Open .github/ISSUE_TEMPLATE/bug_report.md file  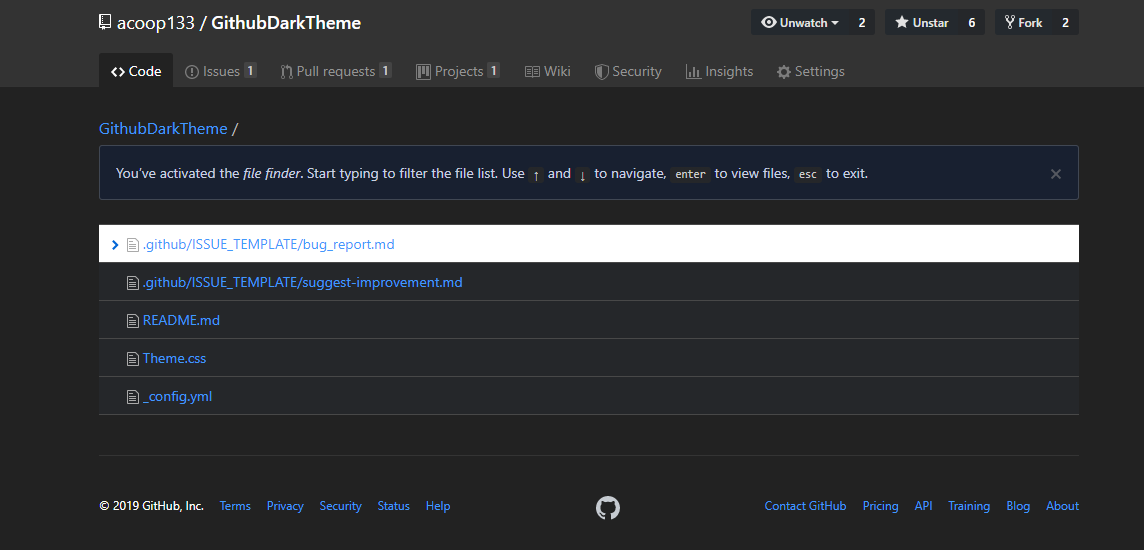[268, 244]
